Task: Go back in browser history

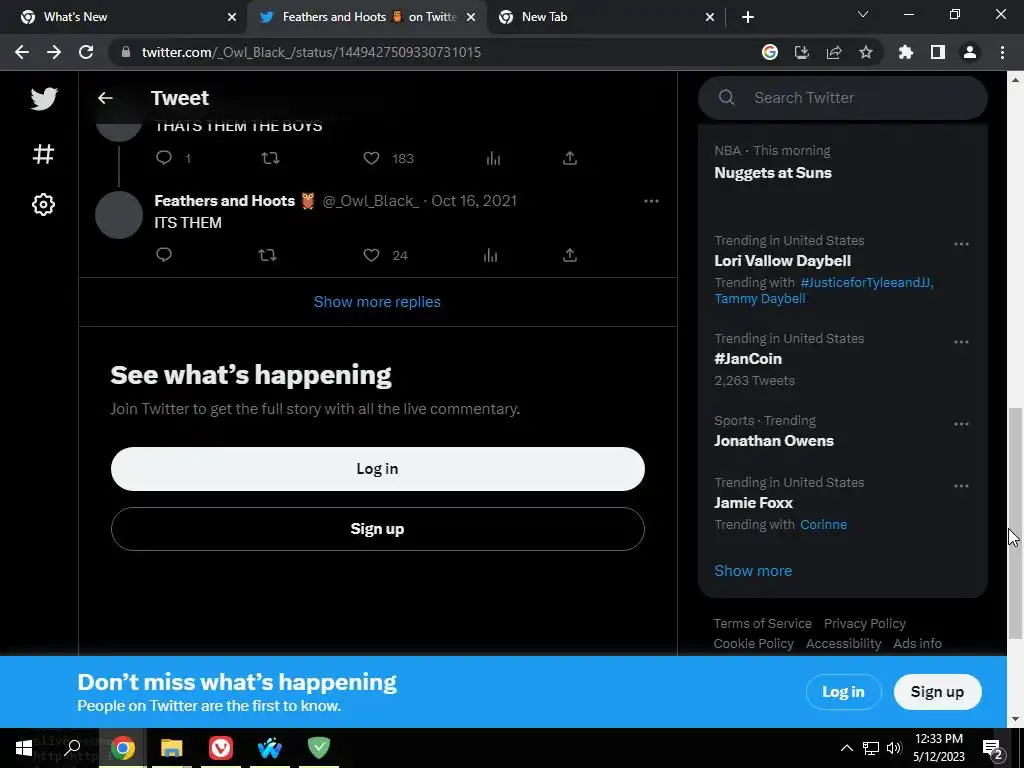Action: pos(22,52)
